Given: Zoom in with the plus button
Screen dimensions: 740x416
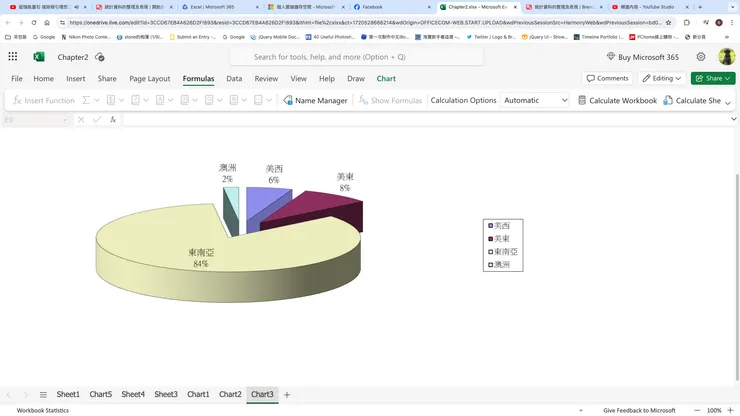Looking at the screenshot, I should (x=731, y=410).
